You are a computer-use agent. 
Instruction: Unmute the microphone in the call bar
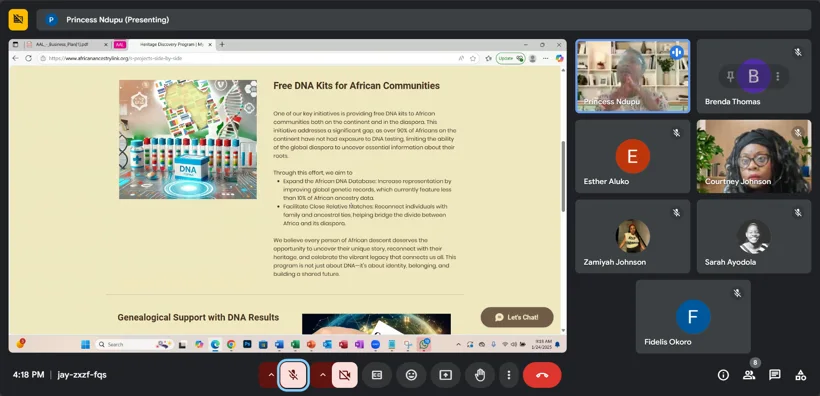coord(293,375)
